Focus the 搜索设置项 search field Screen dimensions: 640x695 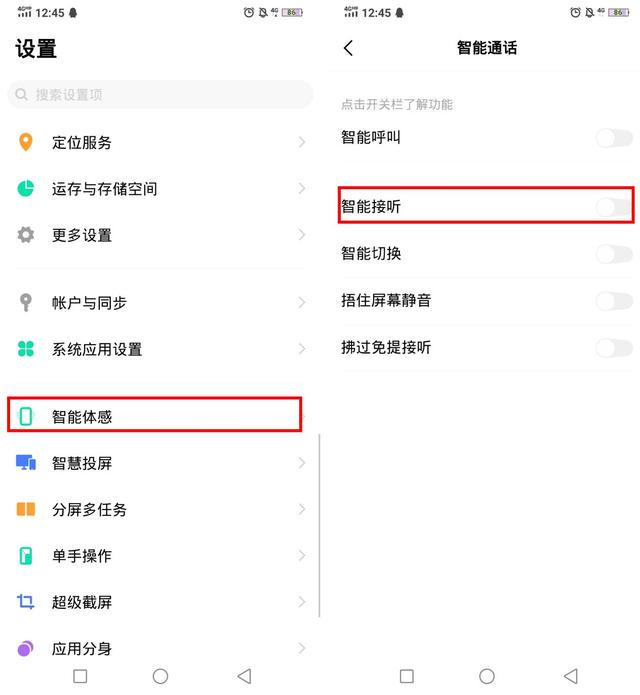pyautogui.click(x=160, y=94)
